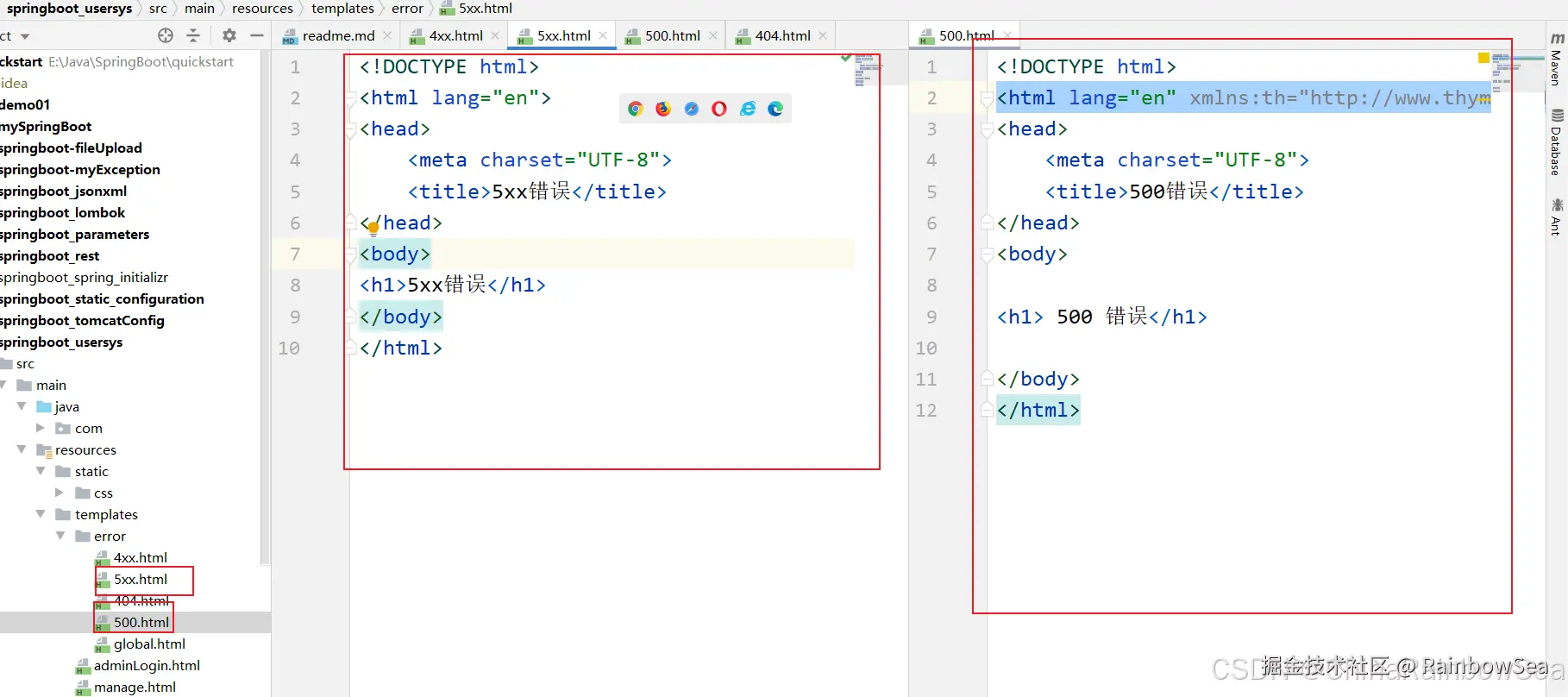Expand the com package arrow
Viewport: 1568px width, 697px height.
coord(41,428)
